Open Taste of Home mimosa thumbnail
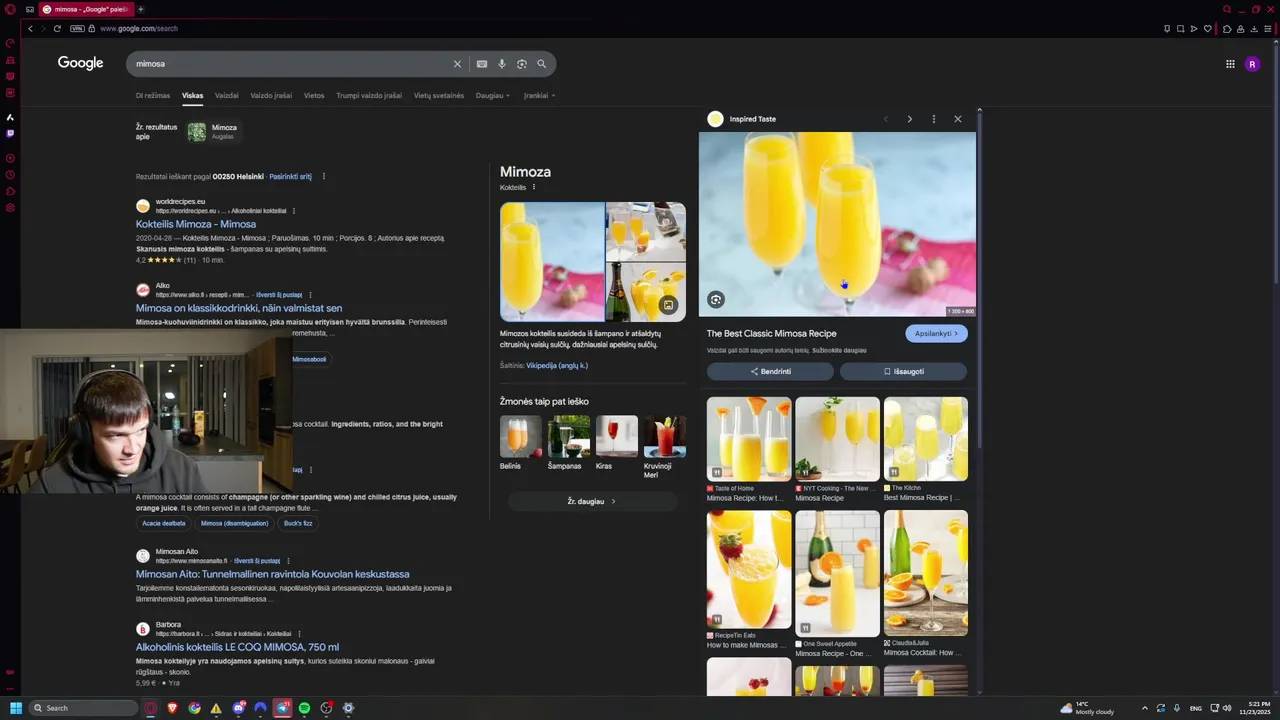This screenshot has width=1280, height=720. 749,439
